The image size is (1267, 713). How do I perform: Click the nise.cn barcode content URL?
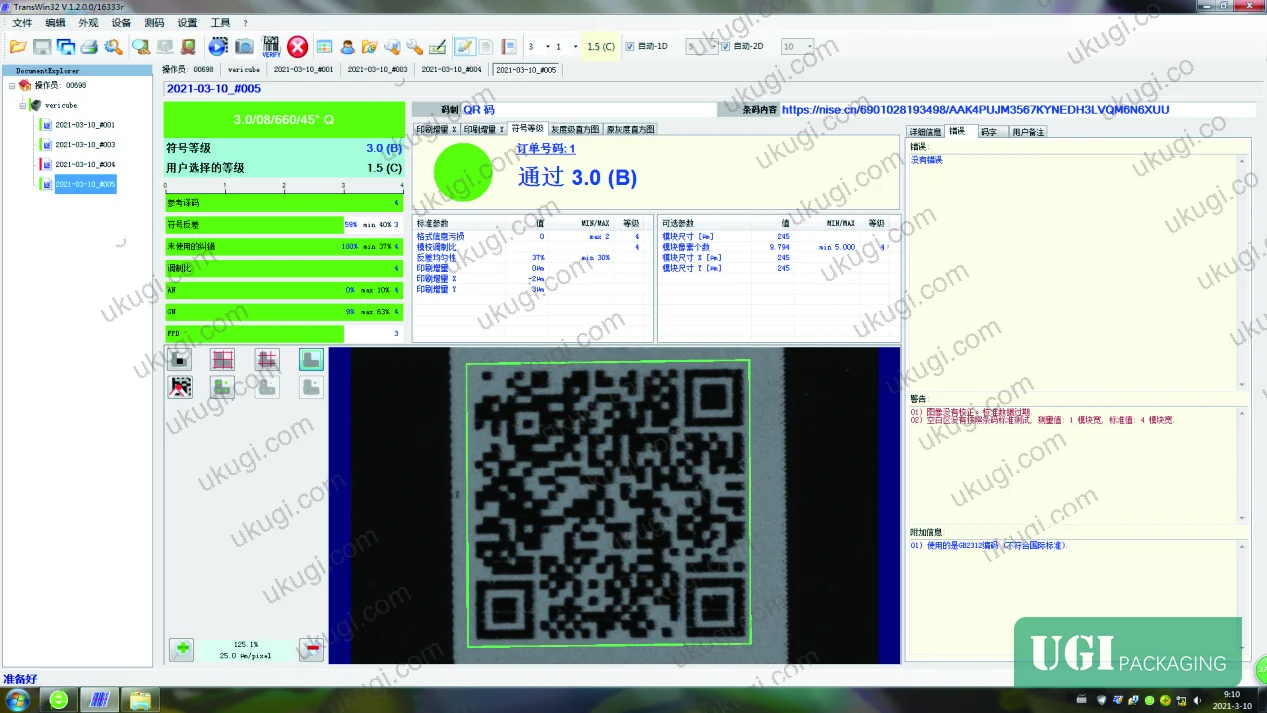(975, 110)
